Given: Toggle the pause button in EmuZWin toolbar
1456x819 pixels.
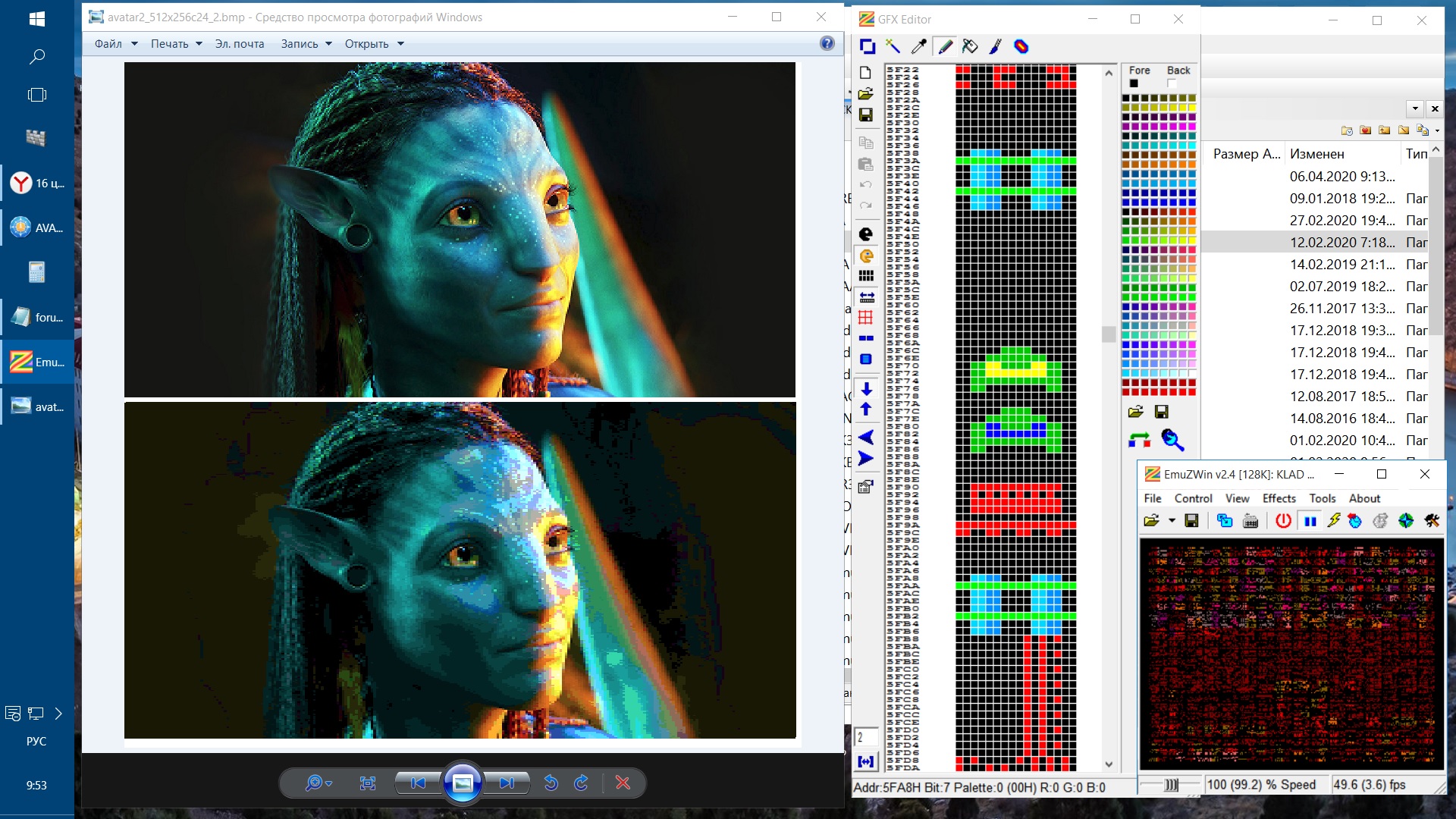Looking at the screenshot, I should [x=1310, y=521].
